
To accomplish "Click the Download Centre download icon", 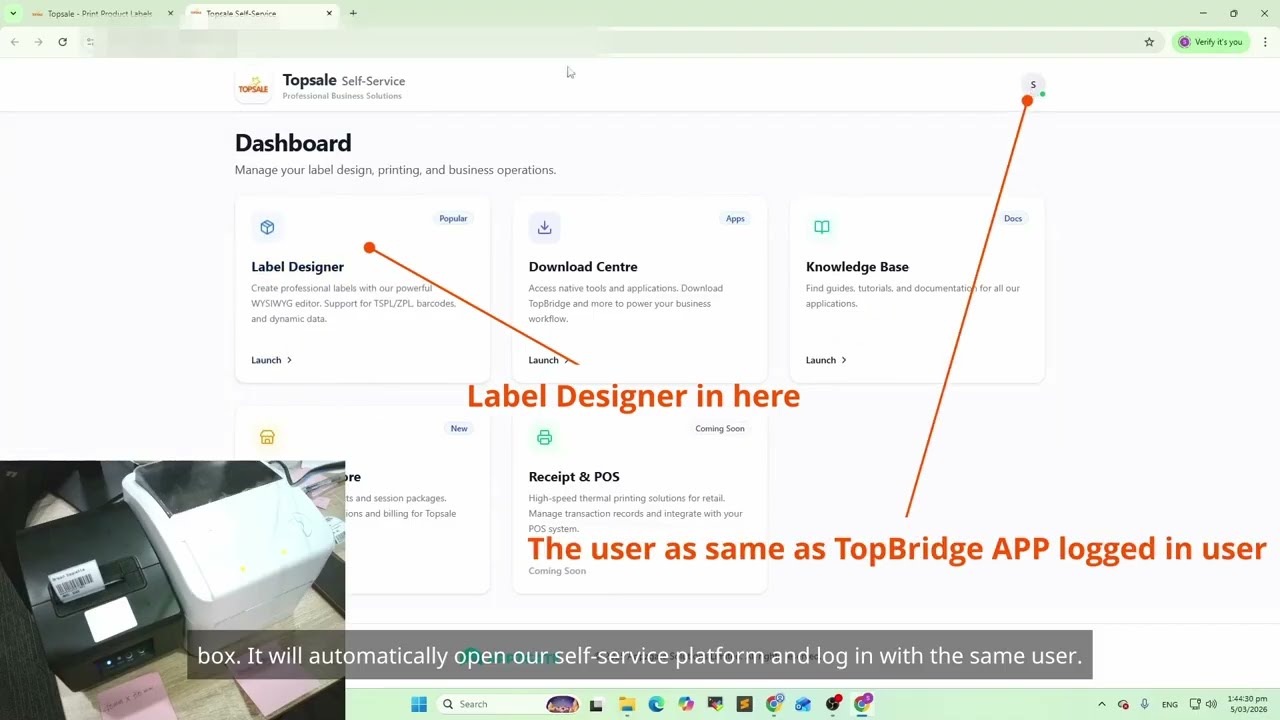I will point(544,227).
